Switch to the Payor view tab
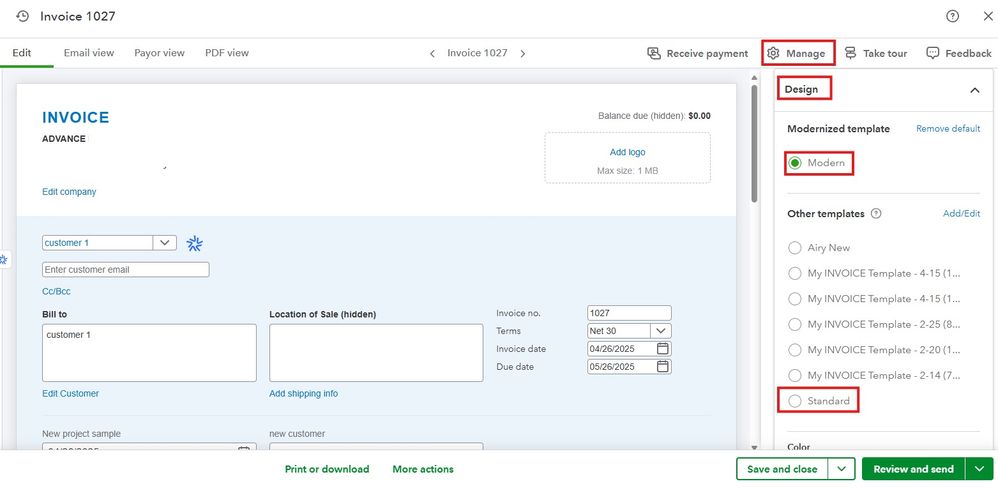The height and width of the screenshot is (488, 998). coord(159,53)
